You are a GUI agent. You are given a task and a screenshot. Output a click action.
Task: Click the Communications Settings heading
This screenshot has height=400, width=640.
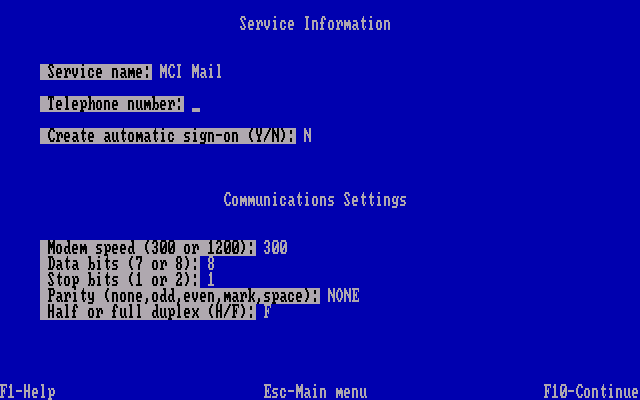click(x=315, y=200)
